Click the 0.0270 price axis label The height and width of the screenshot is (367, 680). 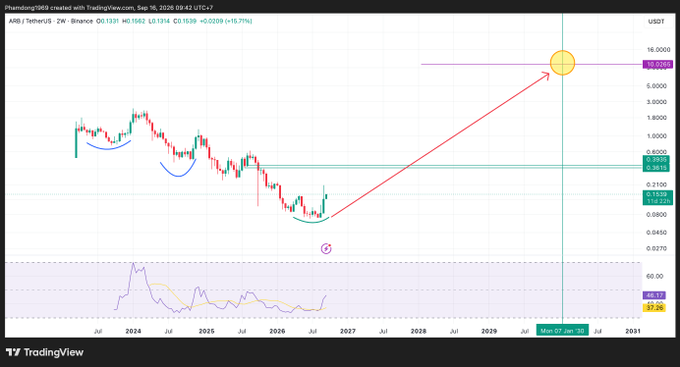[657, 249]
